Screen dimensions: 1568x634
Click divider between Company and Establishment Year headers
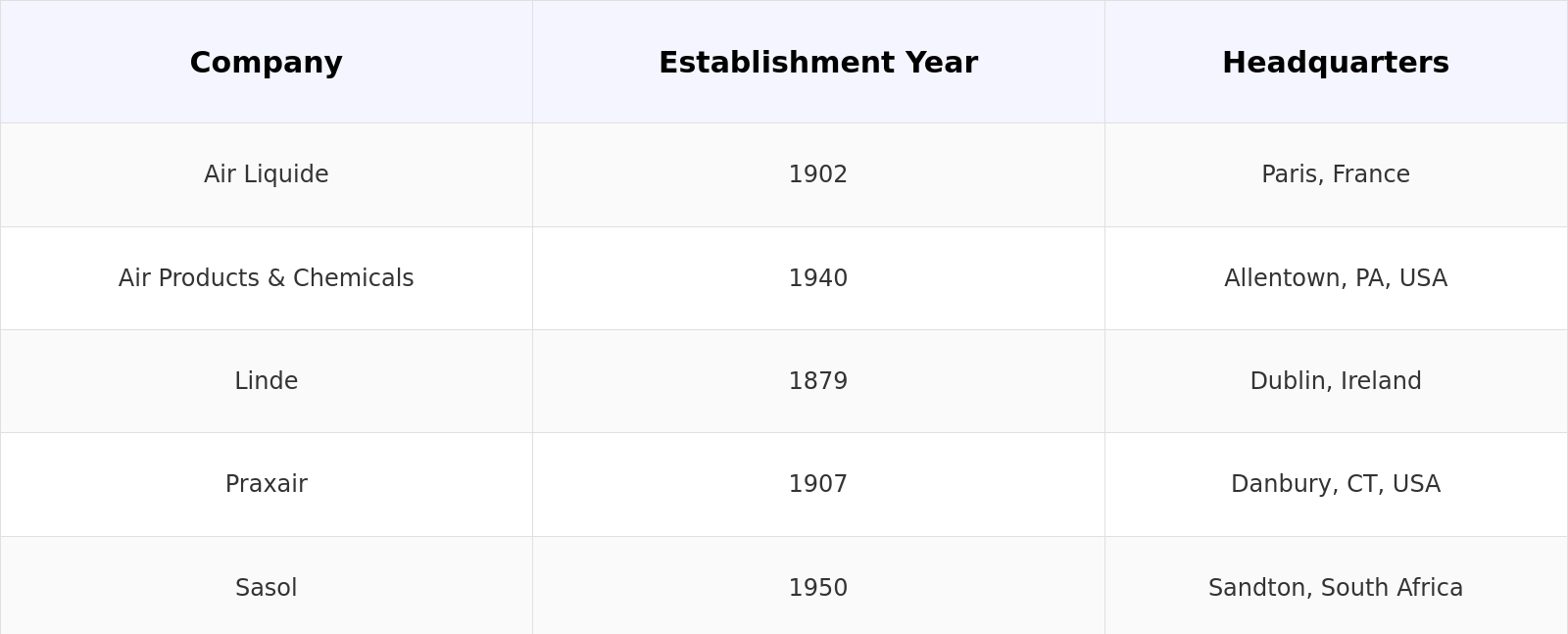532,63
